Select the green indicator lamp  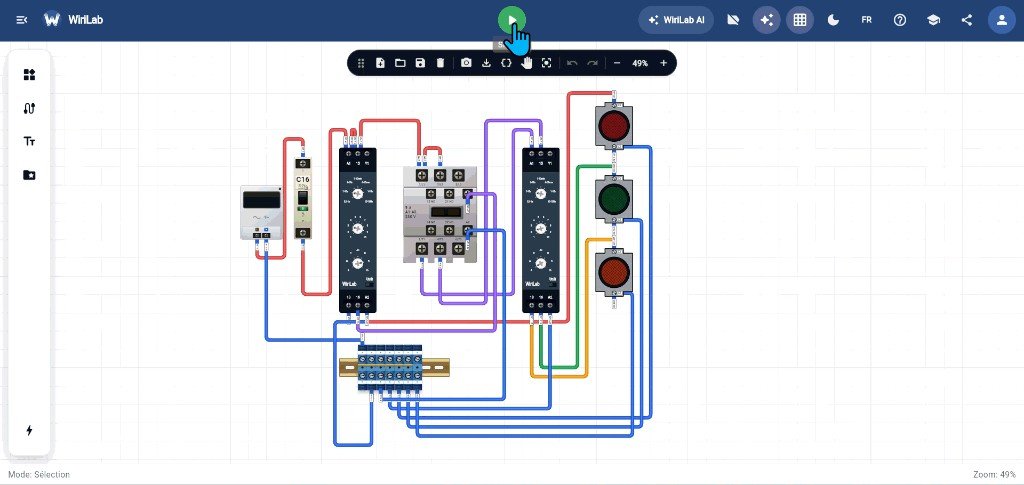coord(614,198)
